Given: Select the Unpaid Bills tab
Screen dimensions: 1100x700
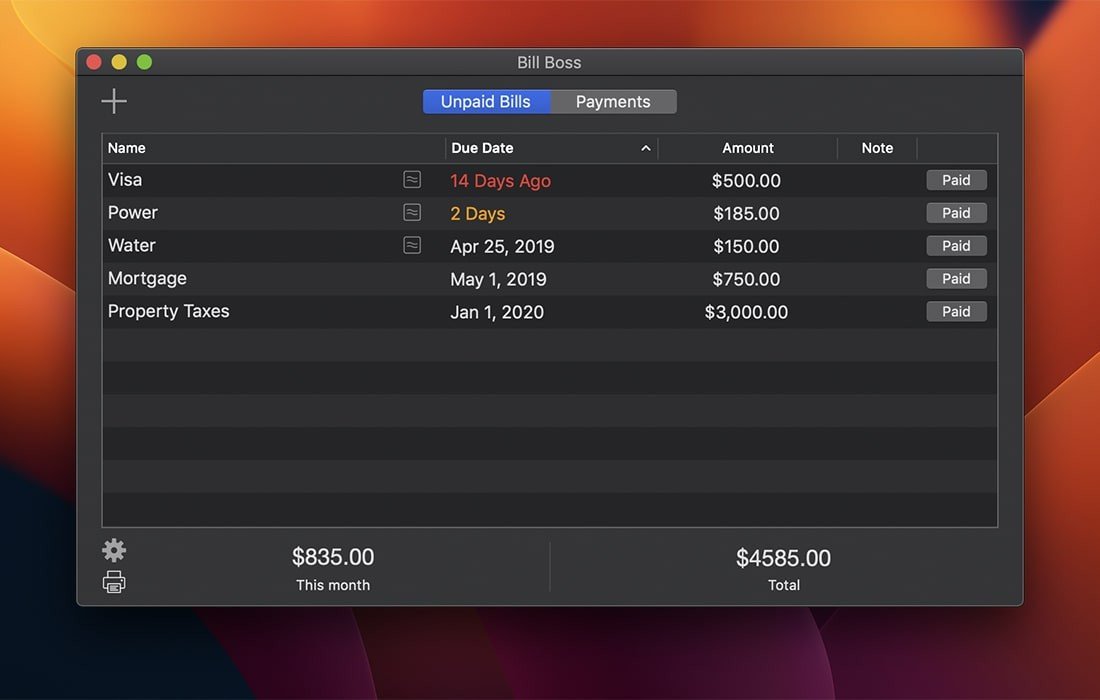Looking at the screenshot, I should point(486,102).
